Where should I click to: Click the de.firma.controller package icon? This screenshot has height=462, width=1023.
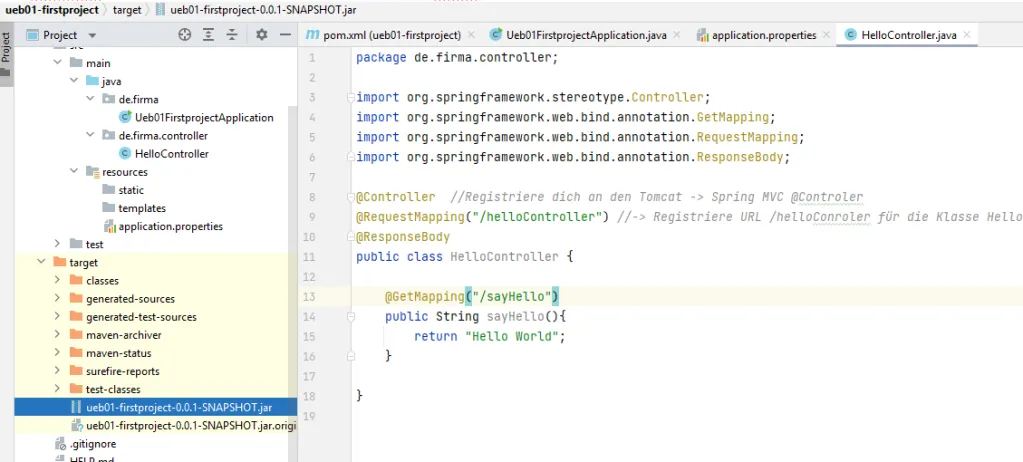pos(108,136)
